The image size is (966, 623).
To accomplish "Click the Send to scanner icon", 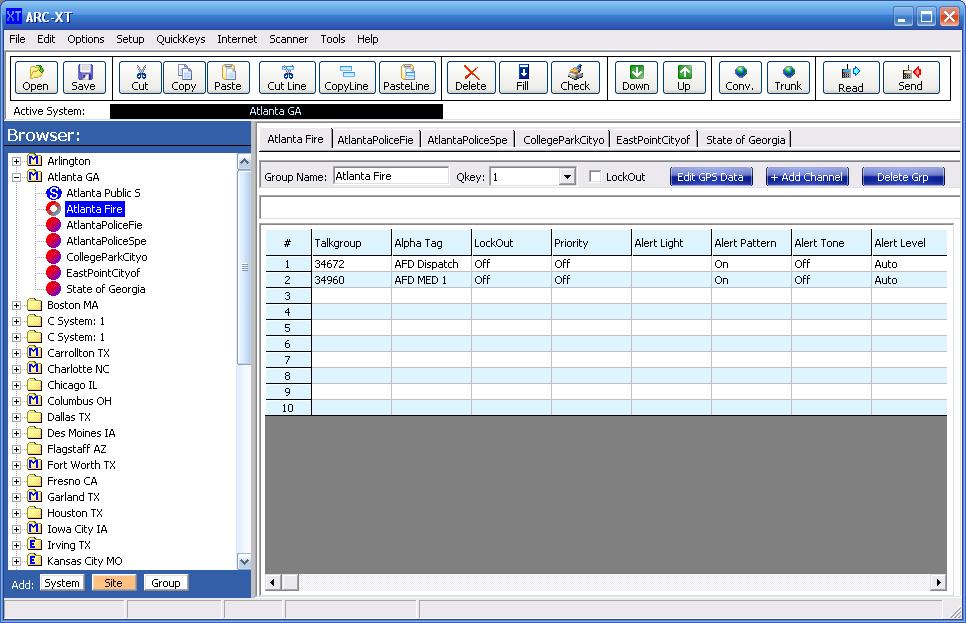I will click(x=911, y=78).
